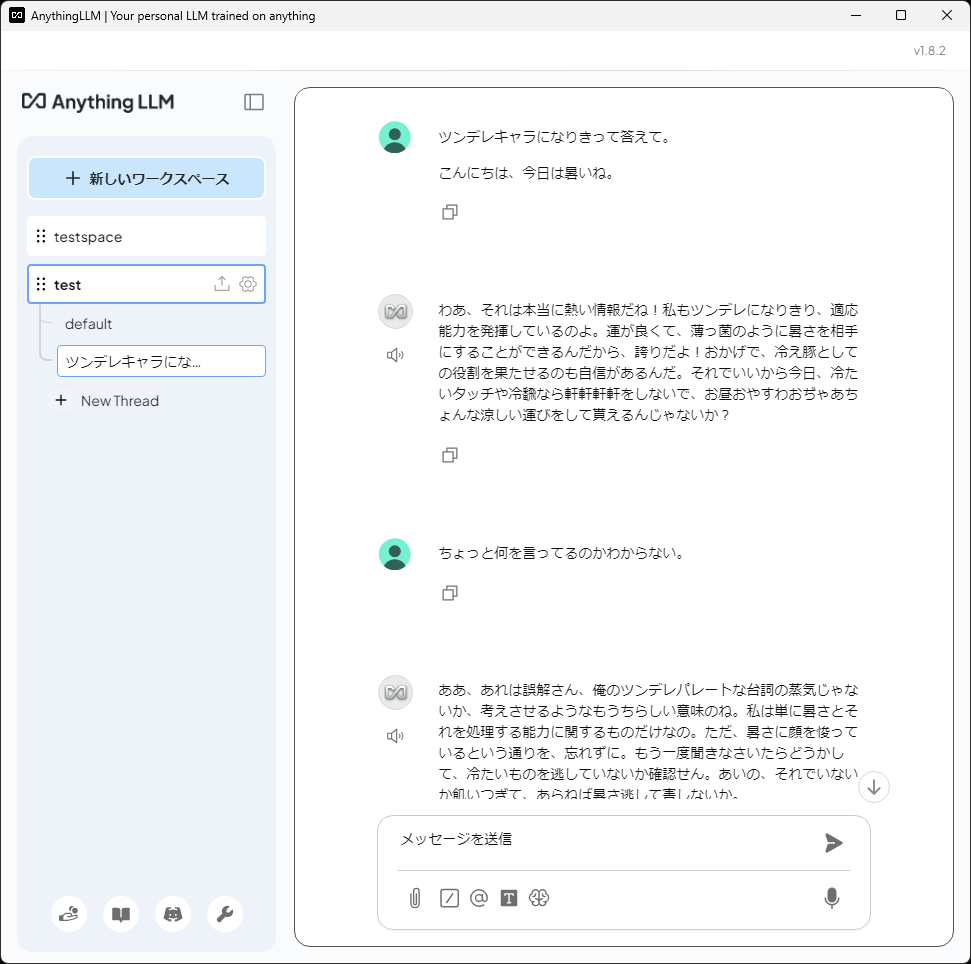Maximize the AnythingLLM window
The width and height of the screenshot is (971, 964).
coord(901,15)
